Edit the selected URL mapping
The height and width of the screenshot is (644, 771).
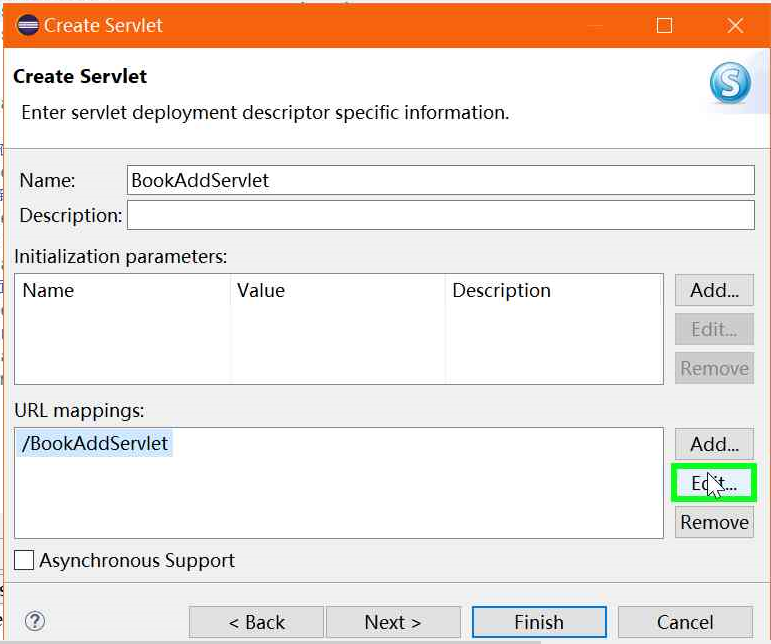(x=714, y=483)
